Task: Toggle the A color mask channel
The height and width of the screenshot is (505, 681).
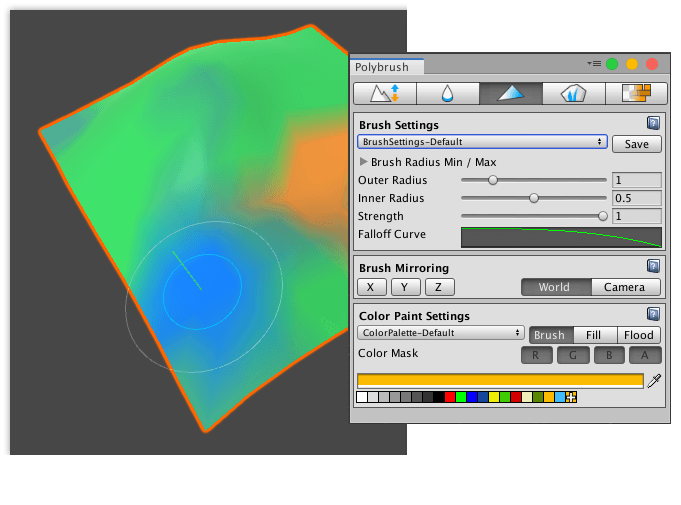Action: click(x=645, y=355)
